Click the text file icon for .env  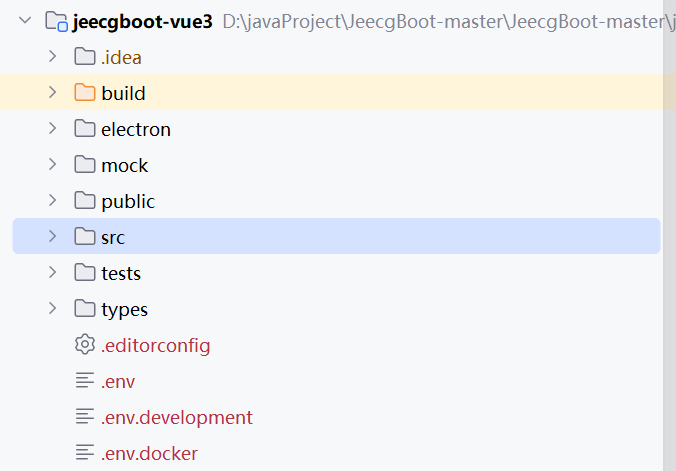coord(84,381)
